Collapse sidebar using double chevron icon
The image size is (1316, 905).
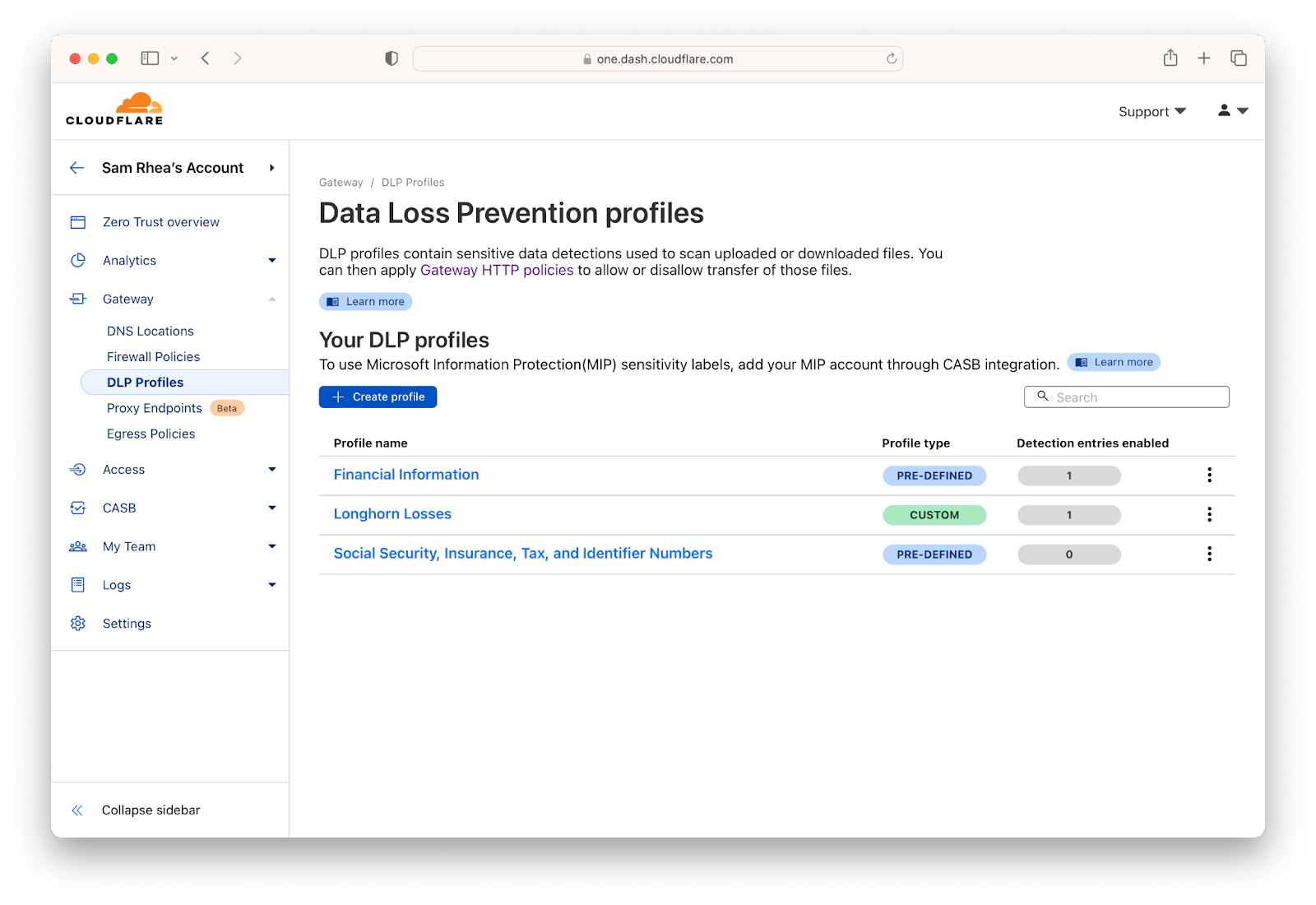(x=77, y=810)
